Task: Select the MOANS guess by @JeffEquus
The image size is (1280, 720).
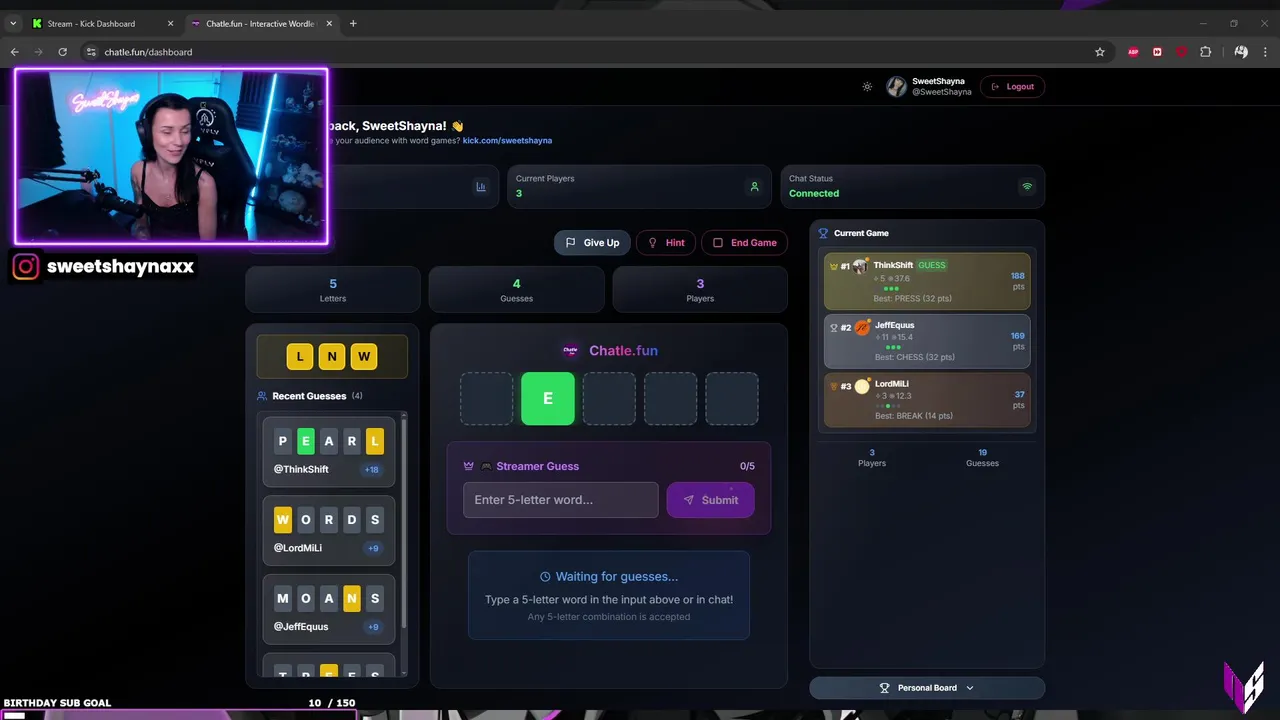Action: pyautogui.click(x=329, y=610)
